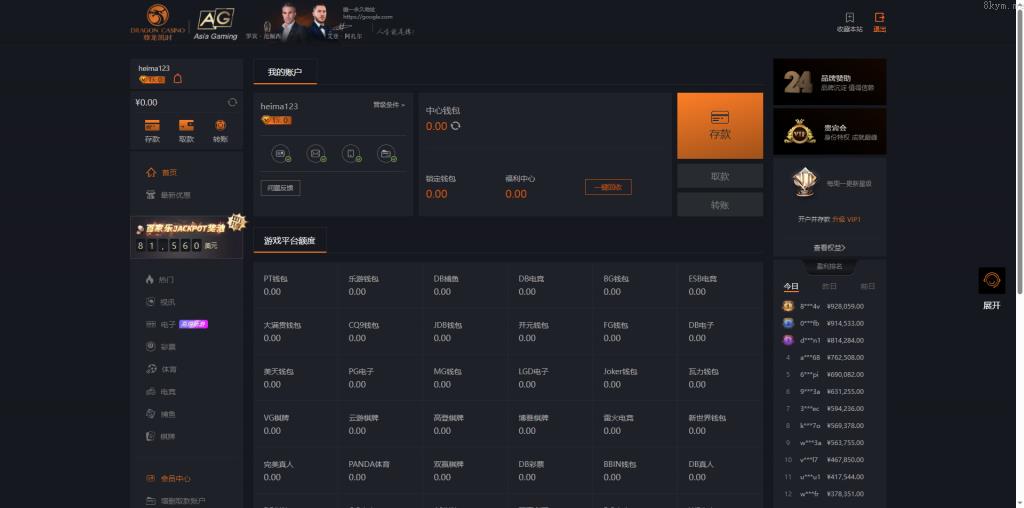
Task: Click the one-click recall (一键回收) button
Action: [608, 187]
